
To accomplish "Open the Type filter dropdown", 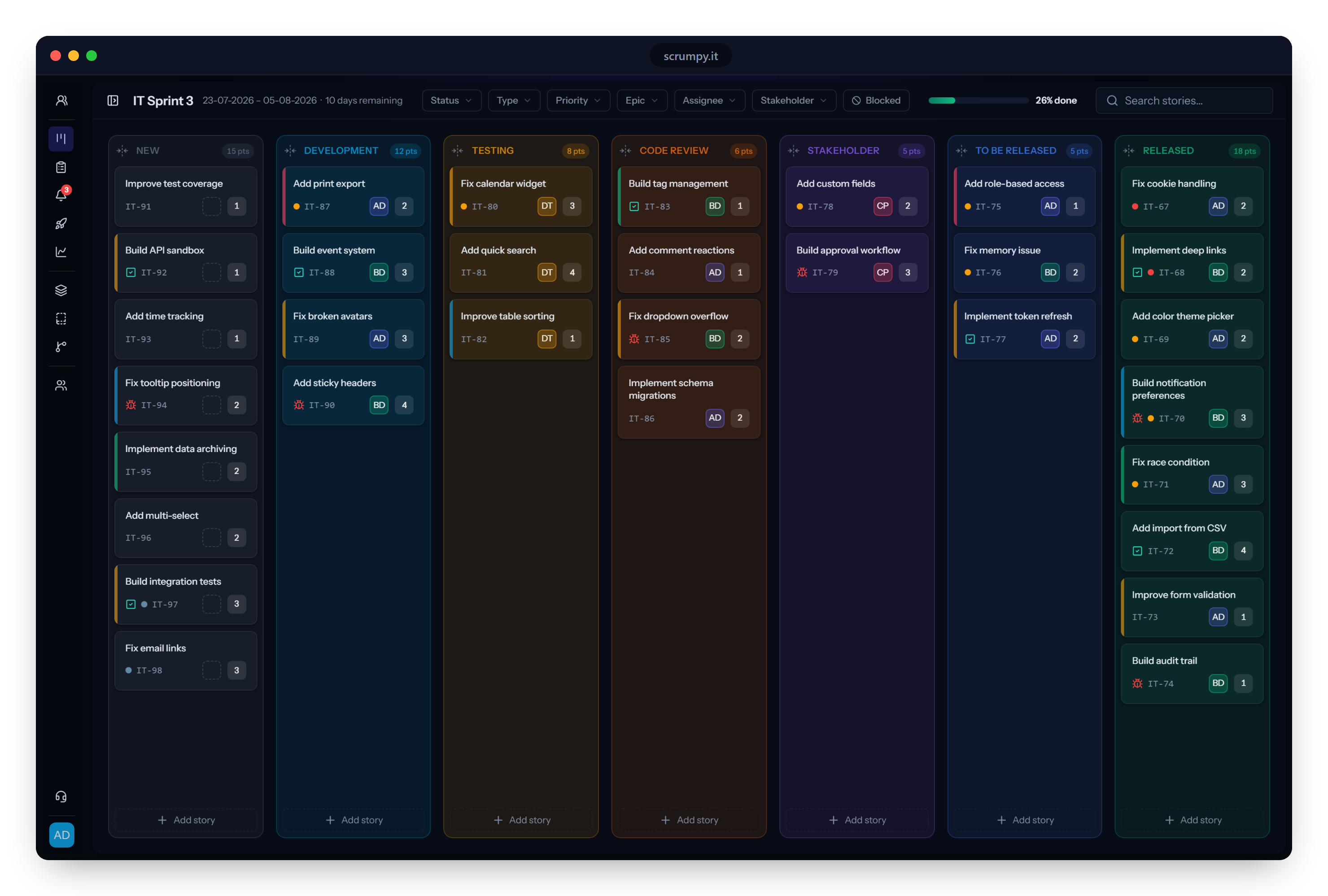I will tap(514, 100).
